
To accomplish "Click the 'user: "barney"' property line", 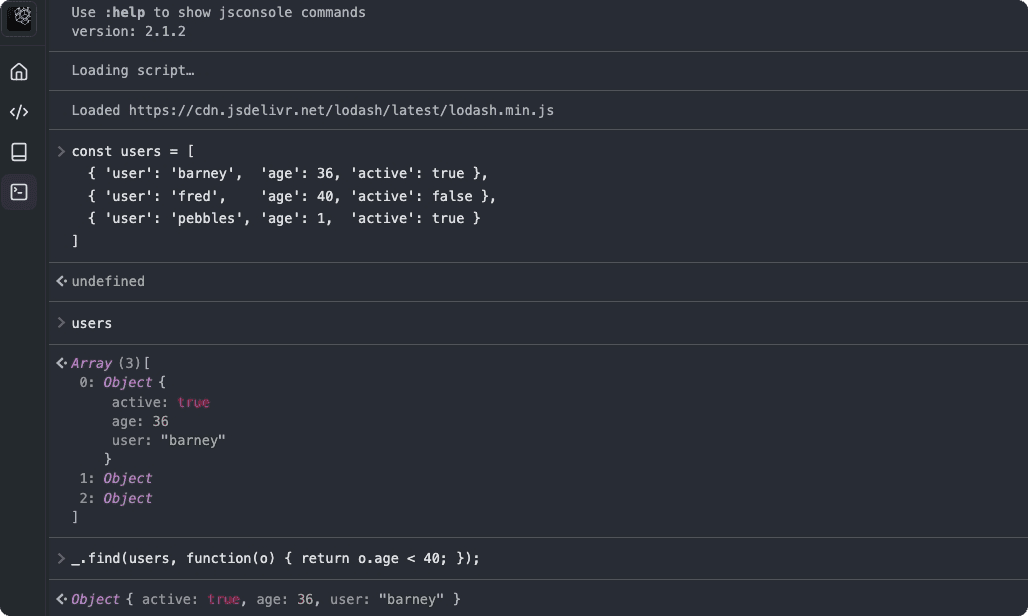I will tap(168, 440).
